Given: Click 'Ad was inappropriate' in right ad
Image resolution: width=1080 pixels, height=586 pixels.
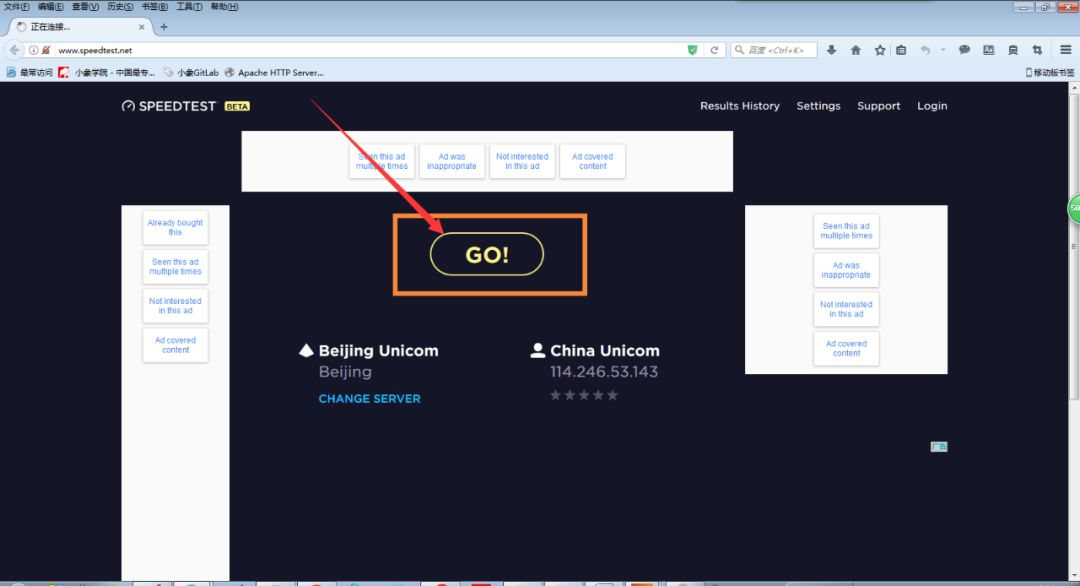Looking at the screenshot, I should [846, 270].
